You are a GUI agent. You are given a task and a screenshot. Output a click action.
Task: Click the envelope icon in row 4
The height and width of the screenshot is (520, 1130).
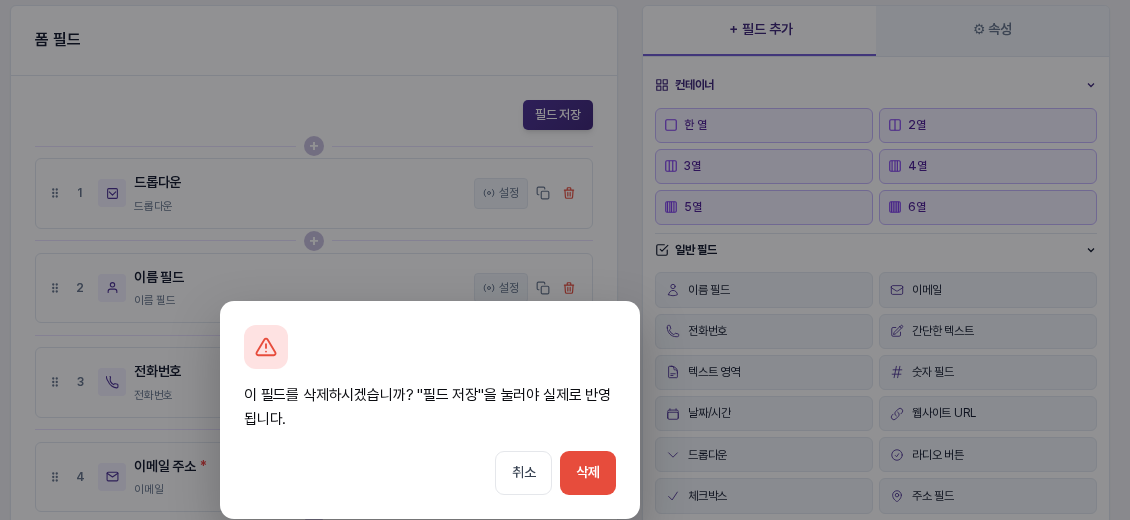click(x=112, y=477)
